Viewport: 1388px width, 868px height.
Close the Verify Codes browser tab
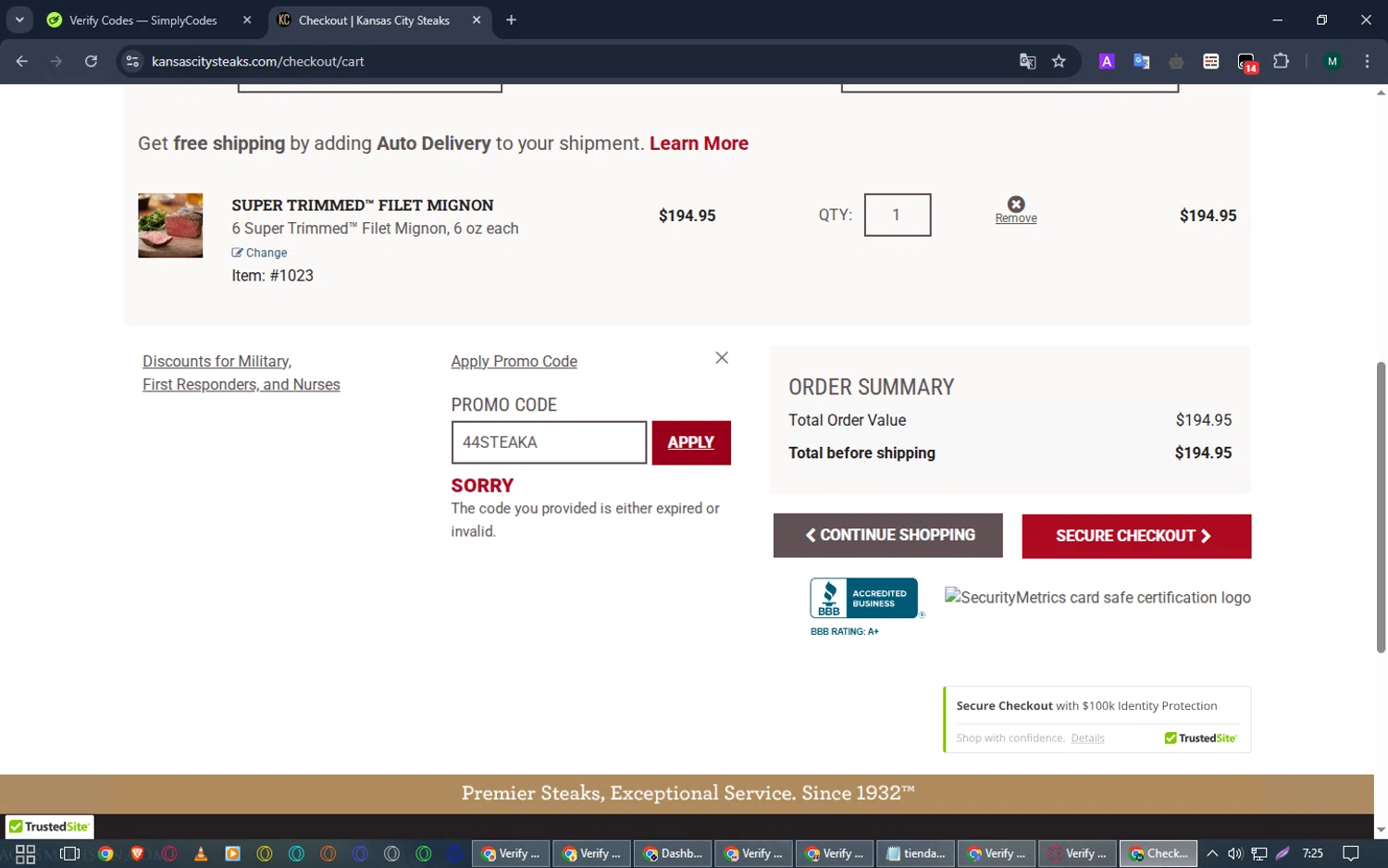click(x=247, y=20)
